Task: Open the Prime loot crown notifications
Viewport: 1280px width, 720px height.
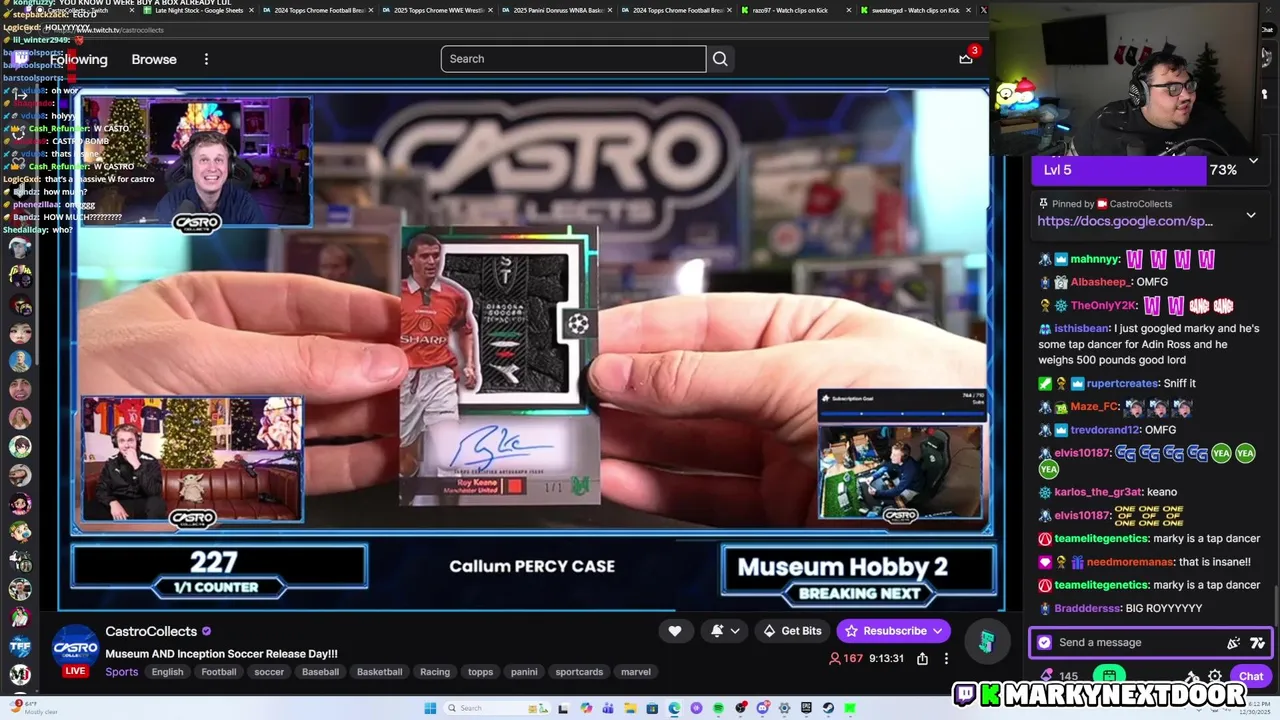Action: pos(966,58)
